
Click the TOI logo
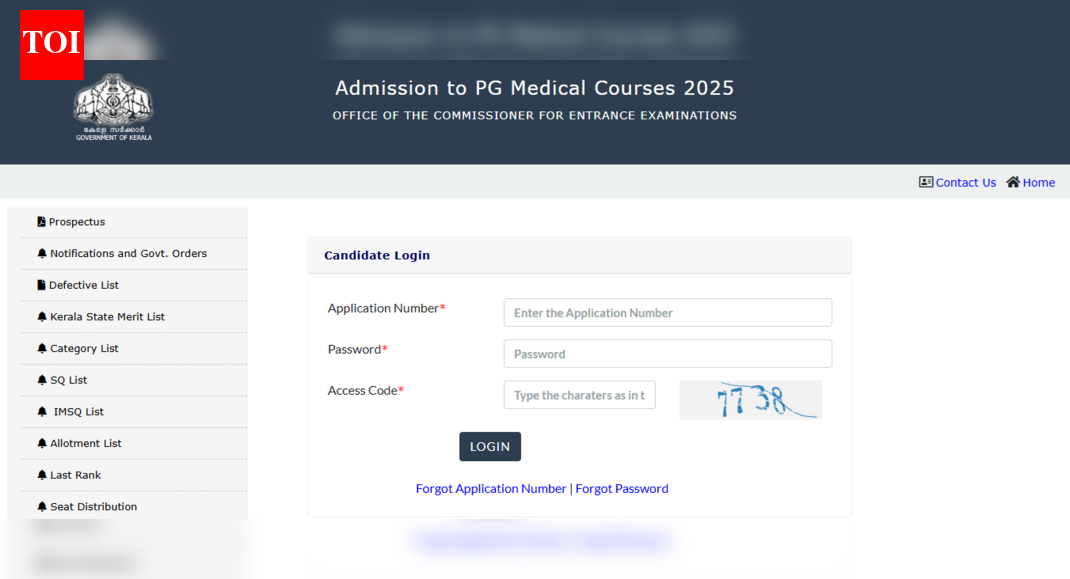coord(50,44)
